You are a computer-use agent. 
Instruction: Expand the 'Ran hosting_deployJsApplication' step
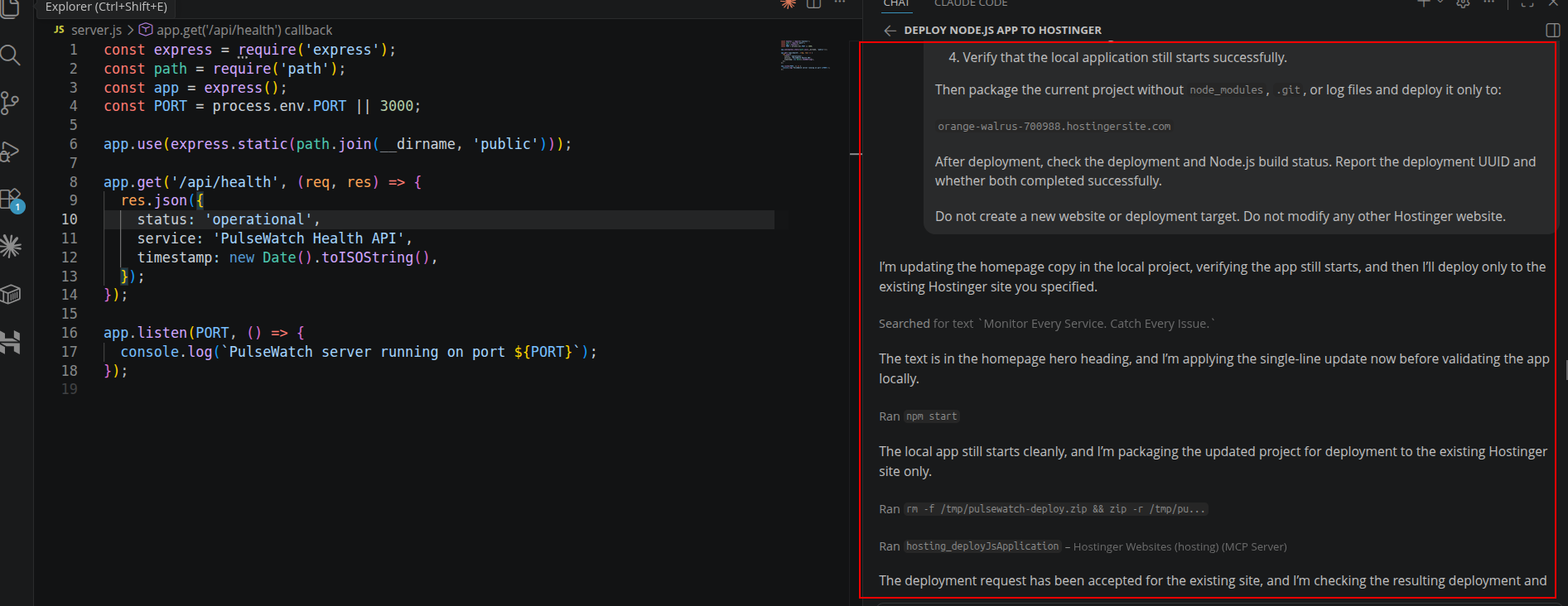point(1083,546)
